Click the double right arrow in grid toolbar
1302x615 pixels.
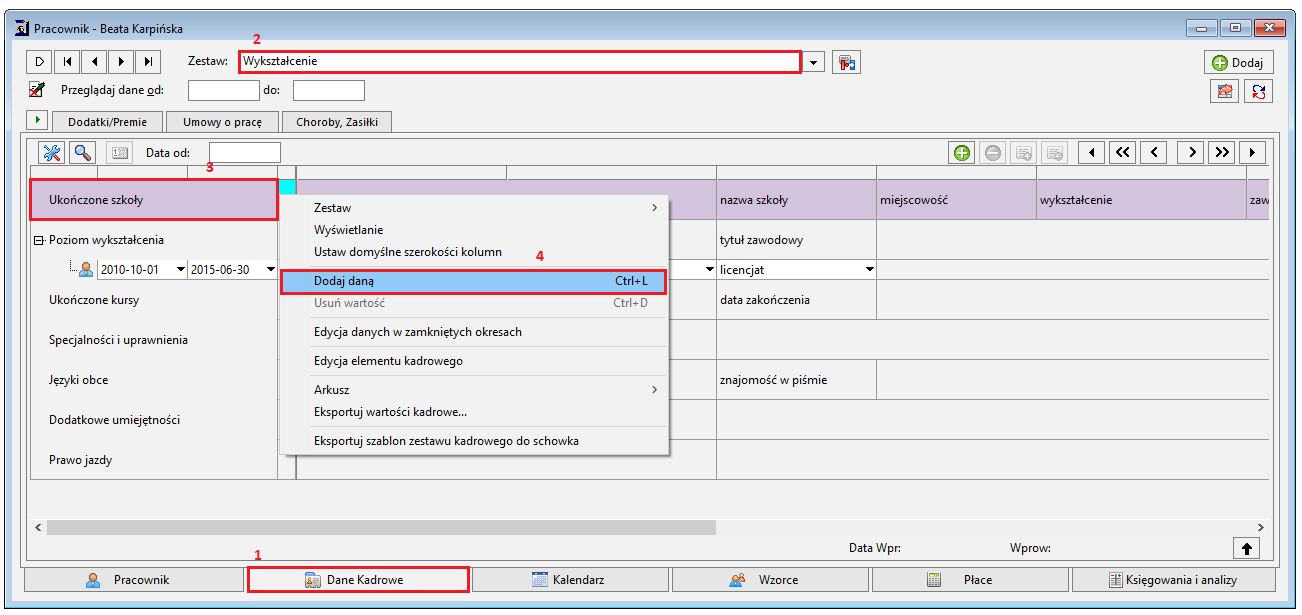(1221, 153)
